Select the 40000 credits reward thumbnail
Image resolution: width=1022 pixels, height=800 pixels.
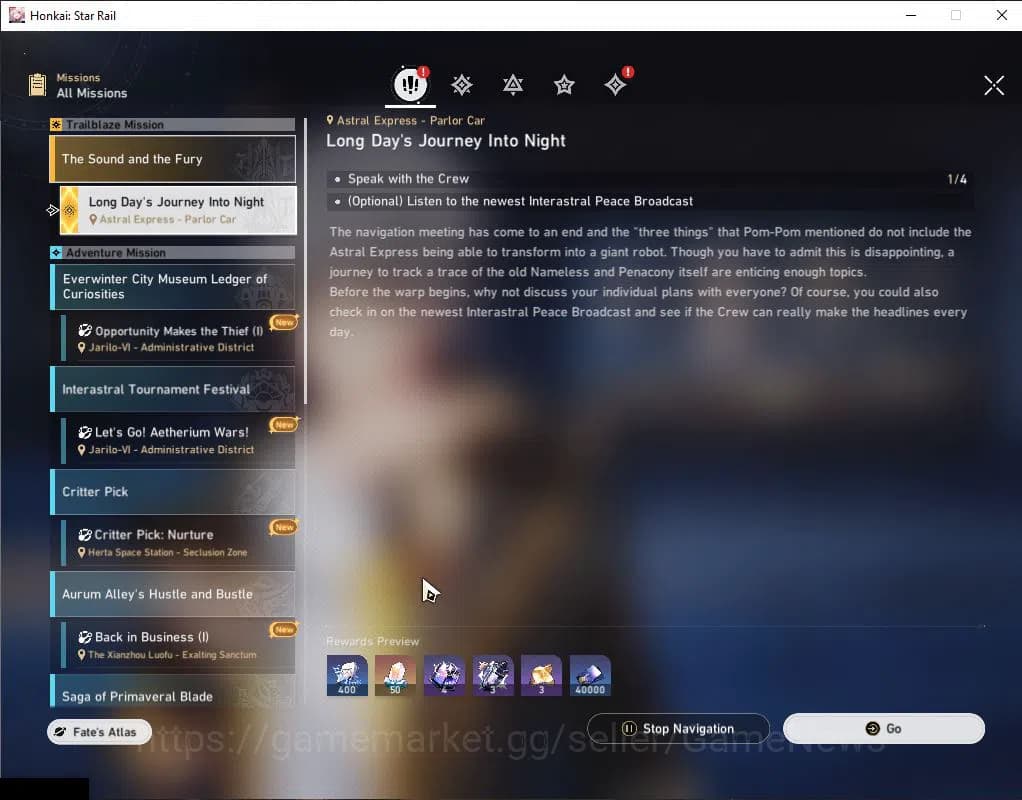coord(590,674)
